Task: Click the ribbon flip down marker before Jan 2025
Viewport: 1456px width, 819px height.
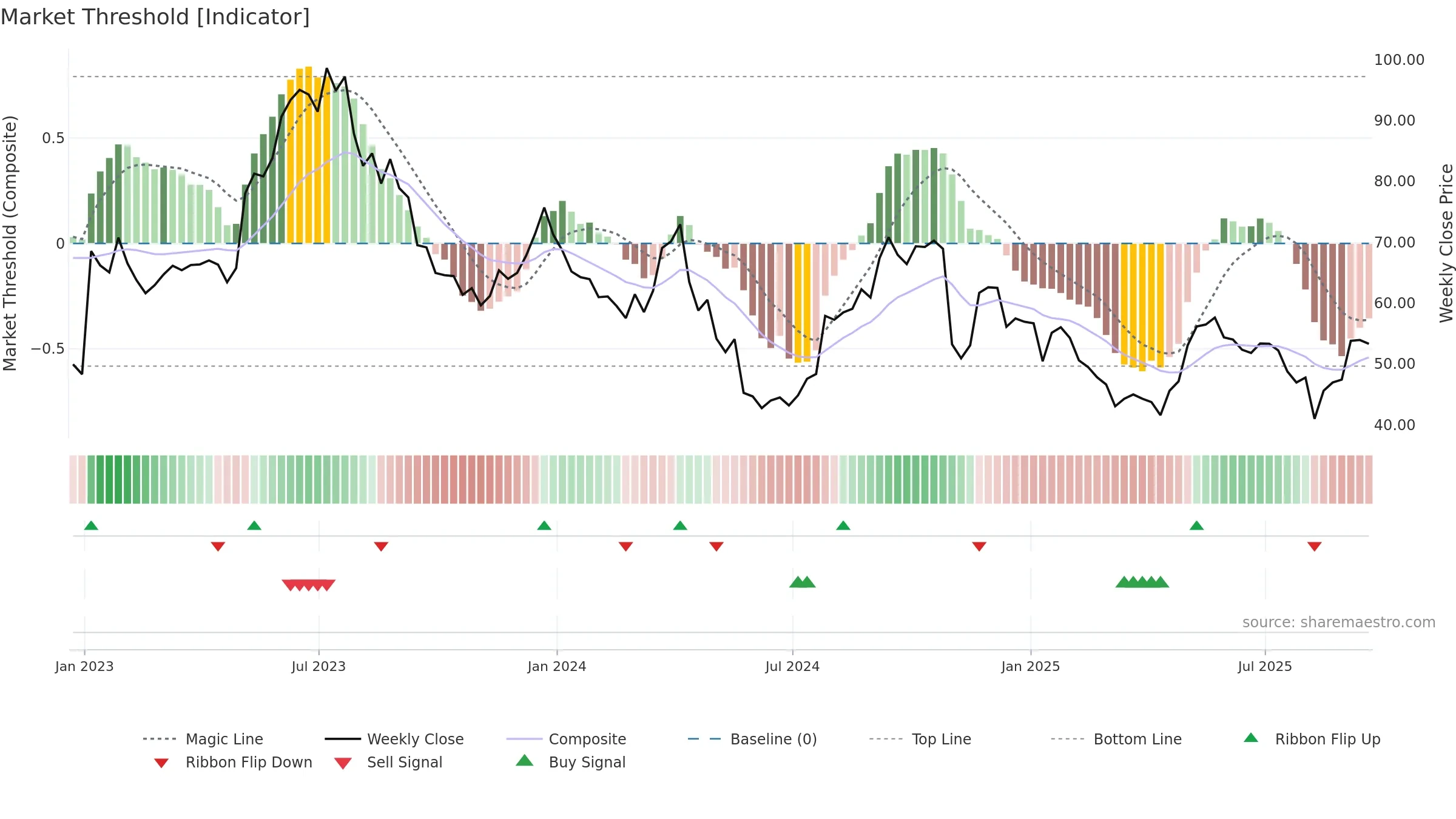Action: pyautogui.click(x=979, y=547)
